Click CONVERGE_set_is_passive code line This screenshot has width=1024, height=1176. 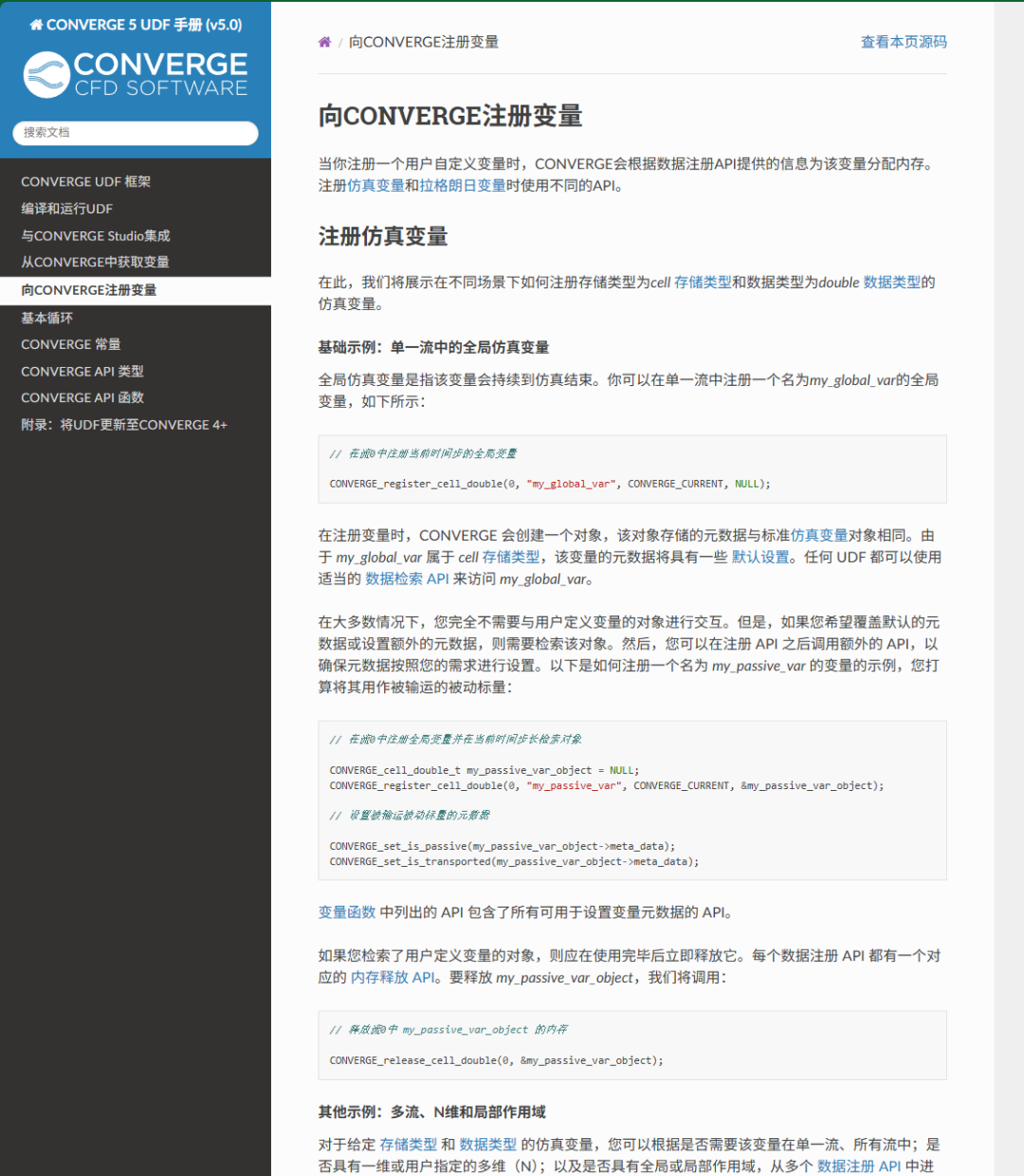pyautogui.click(x=503, y=846)
